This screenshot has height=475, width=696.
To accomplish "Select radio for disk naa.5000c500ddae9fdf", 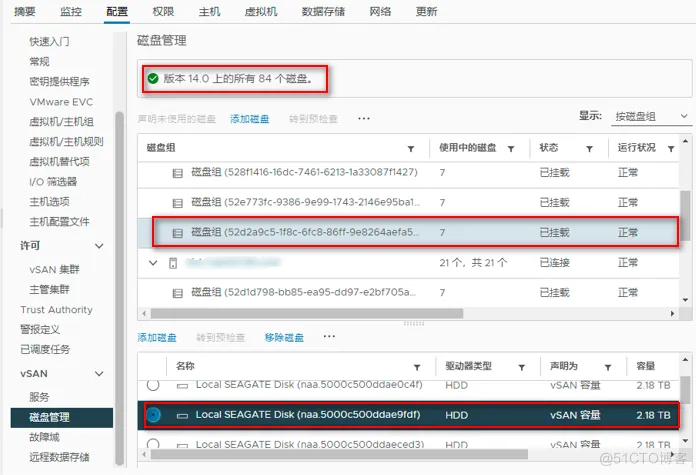I will [153, 415].
